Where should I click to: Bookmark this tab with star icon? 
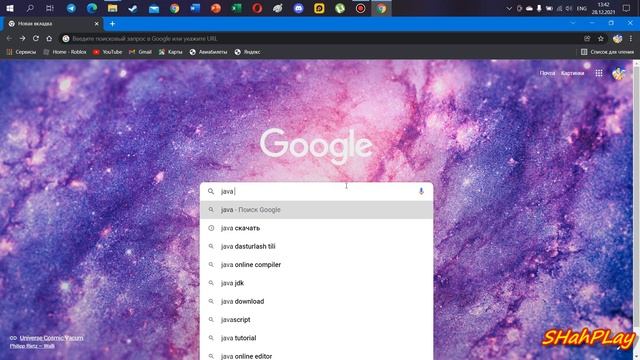601,38
